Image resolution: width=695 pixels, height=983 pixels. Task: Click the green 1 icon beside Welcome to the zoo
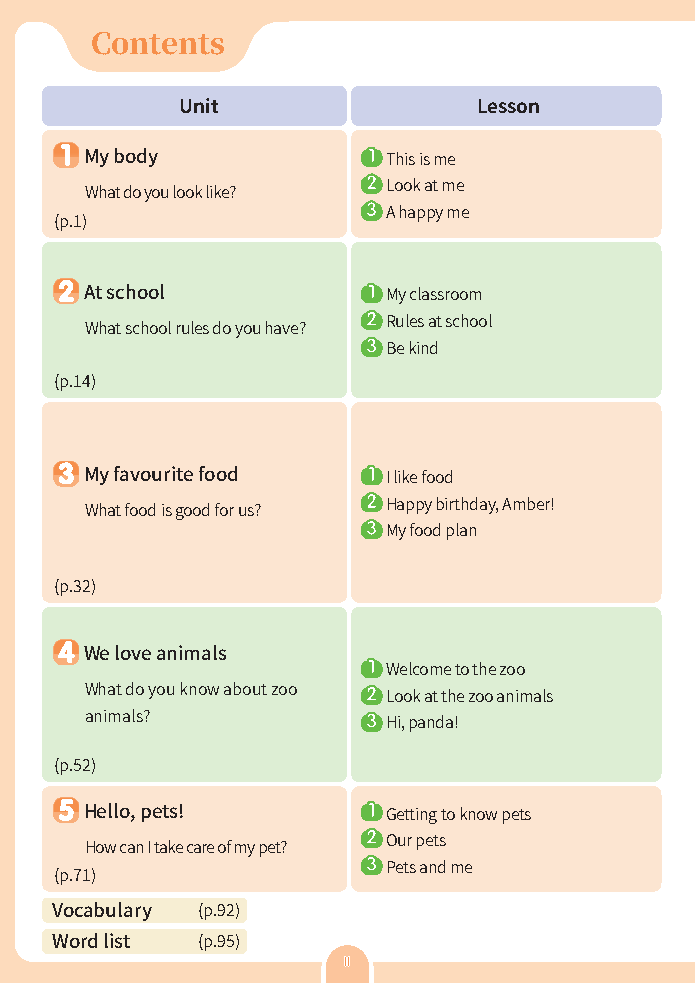[372, 669]
